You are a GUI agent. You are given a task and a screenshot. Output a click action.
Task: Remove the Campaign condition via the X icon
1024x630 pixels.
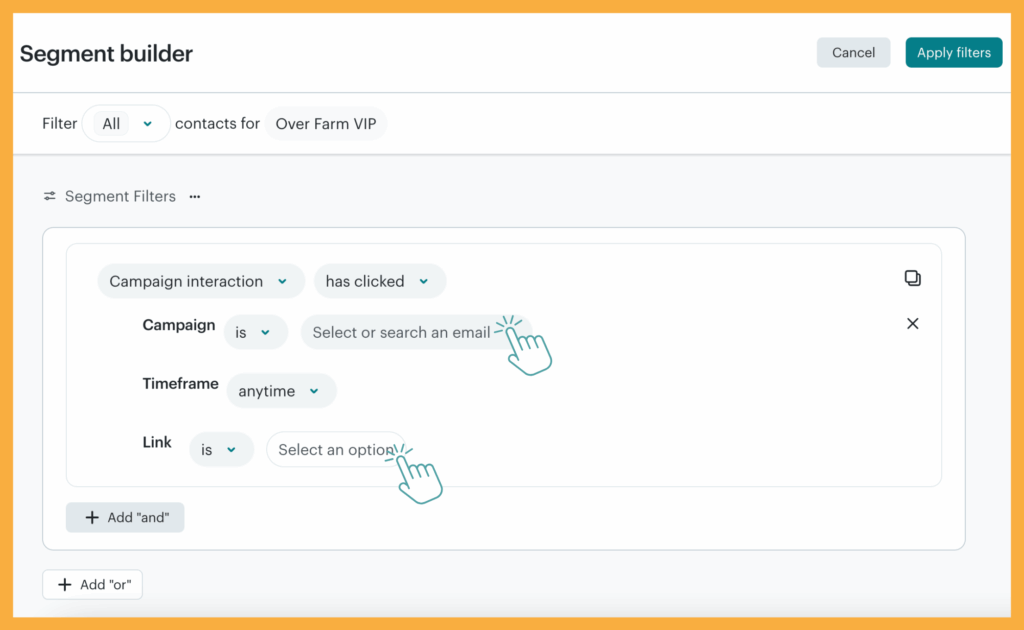[x=912, y=323]
